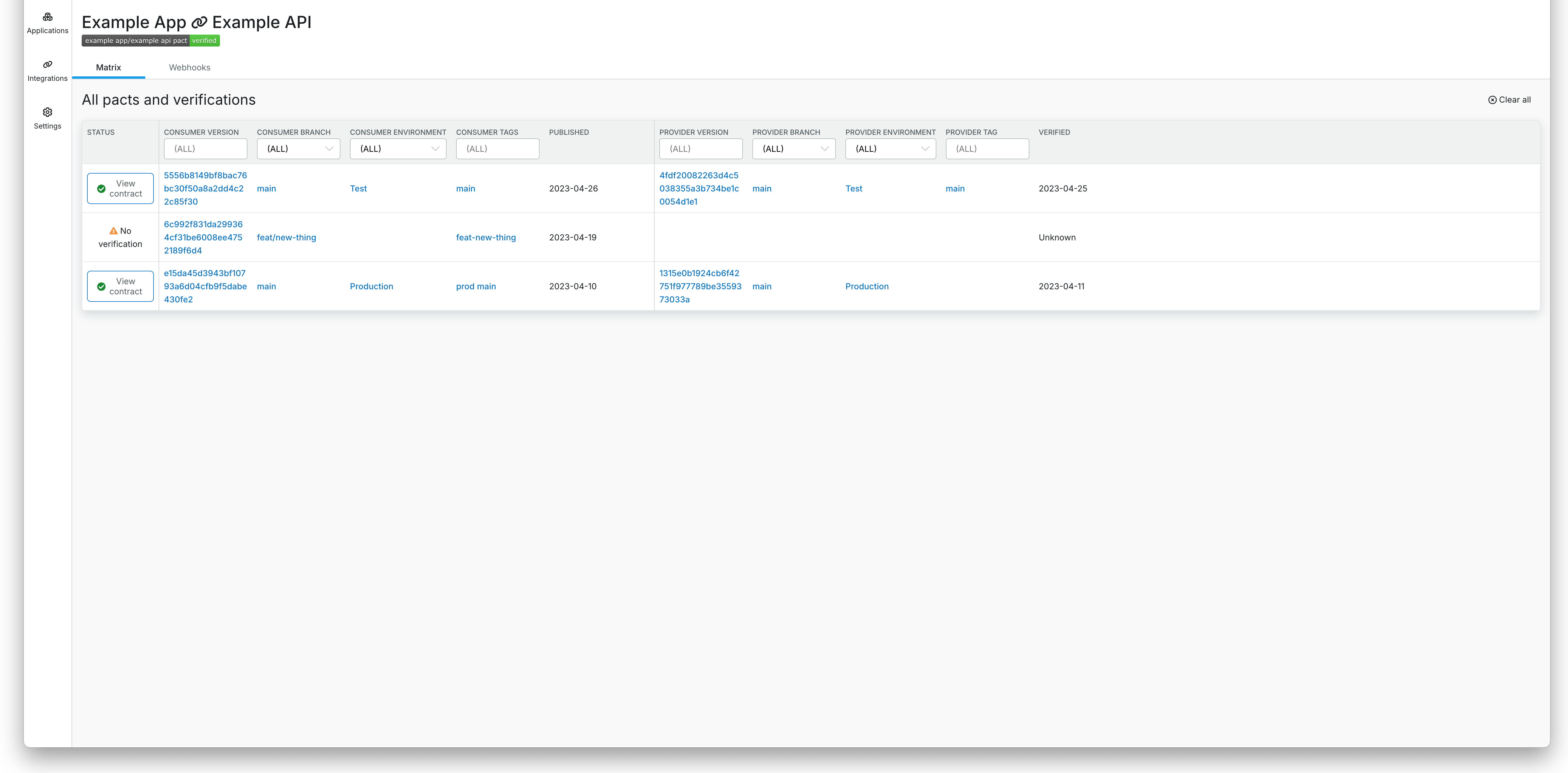Click the green check icon on bottom View contract row
This screenshot has width=1568, height=773.
101,286
